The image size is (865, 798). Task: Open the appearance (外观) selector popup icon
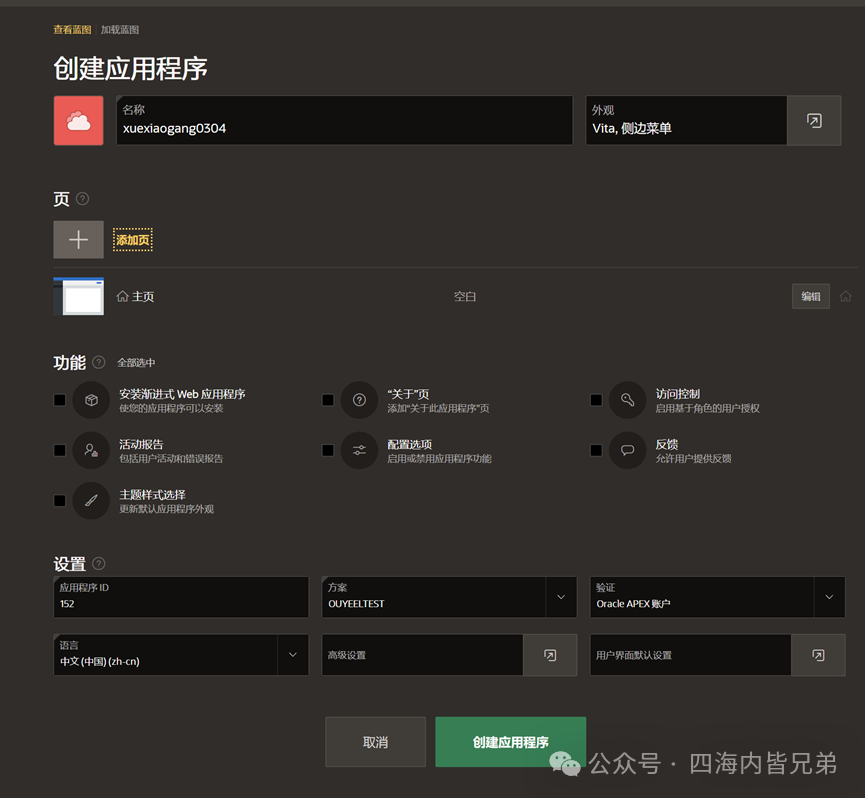pos(814,121)
